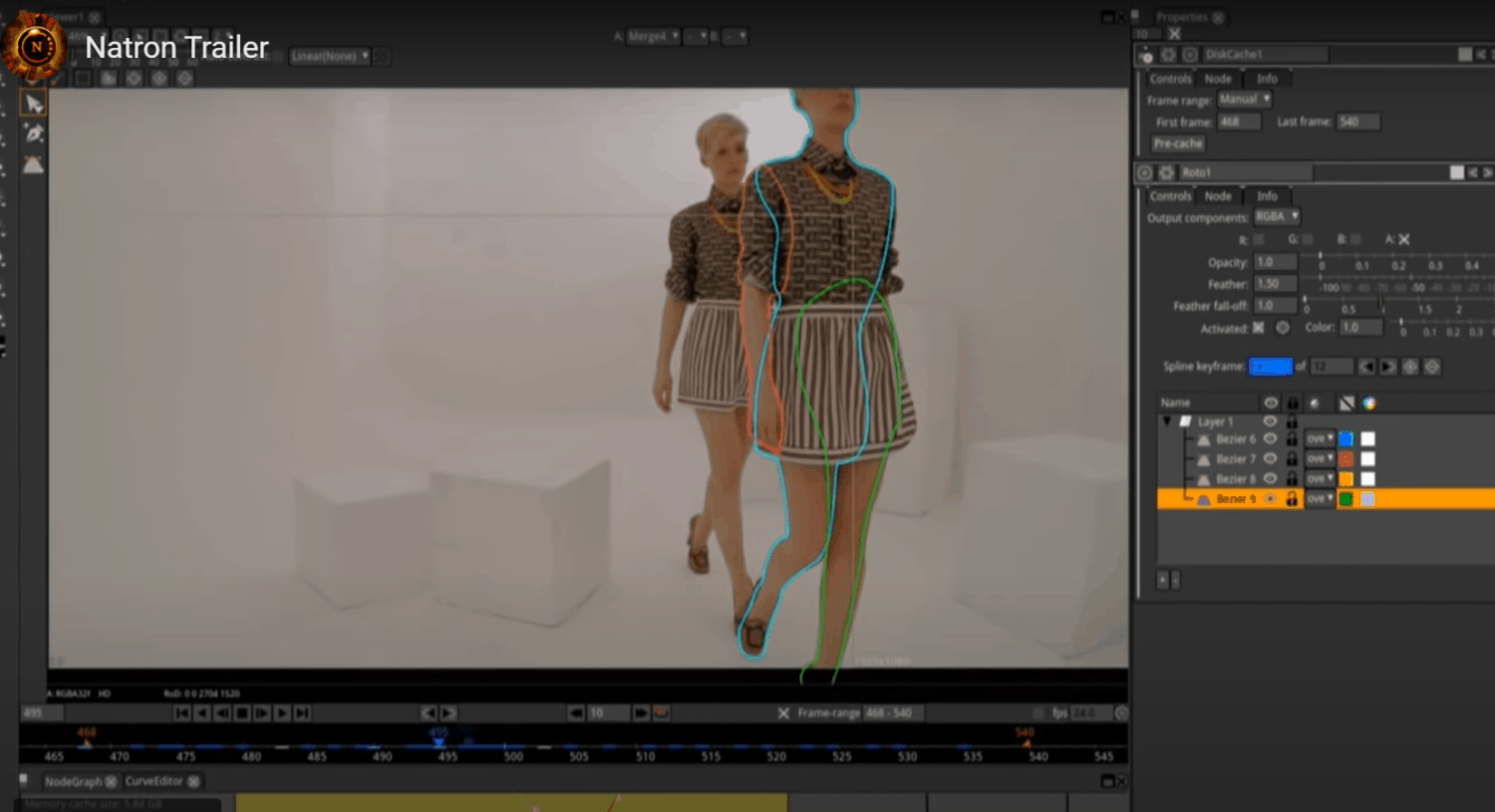Click the eye header icon in shapes list
The height and width of the screenshot is (812, 1495).
click(1271, 404)
